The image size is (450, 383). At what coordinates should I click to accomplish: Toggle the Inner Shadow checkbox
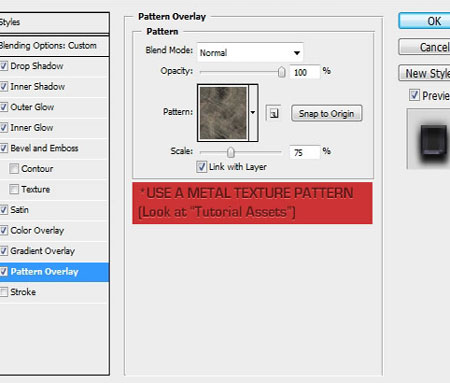pyautogui.click(x=3, y=87)
